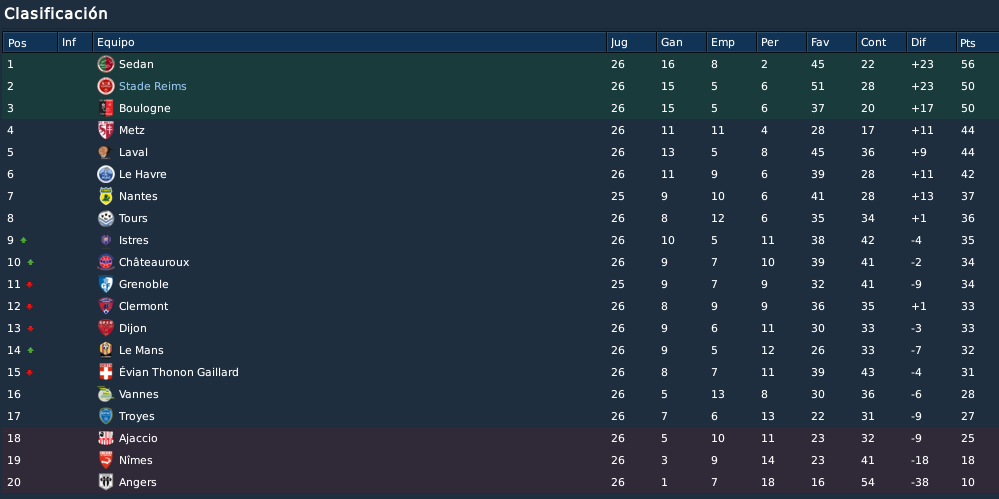Click the Nantes yellow club badge
Image resolution: width=999 pixels, height=499 pixels.
[106, 196]
